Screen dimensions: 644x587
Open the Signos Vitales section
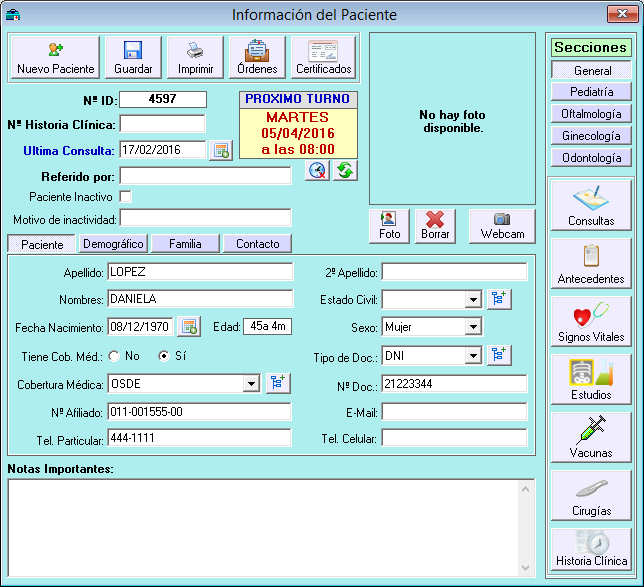coord(591,321)
